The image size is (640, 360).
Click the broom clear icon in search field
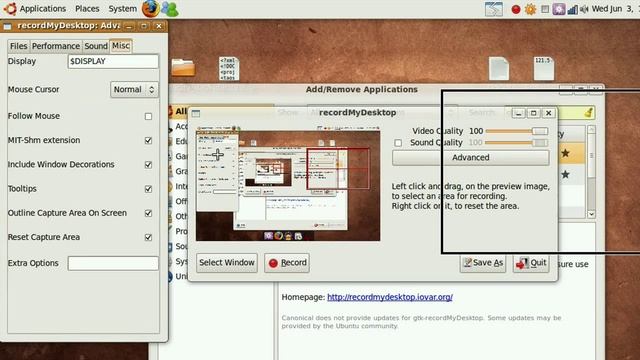click(588, 113)
